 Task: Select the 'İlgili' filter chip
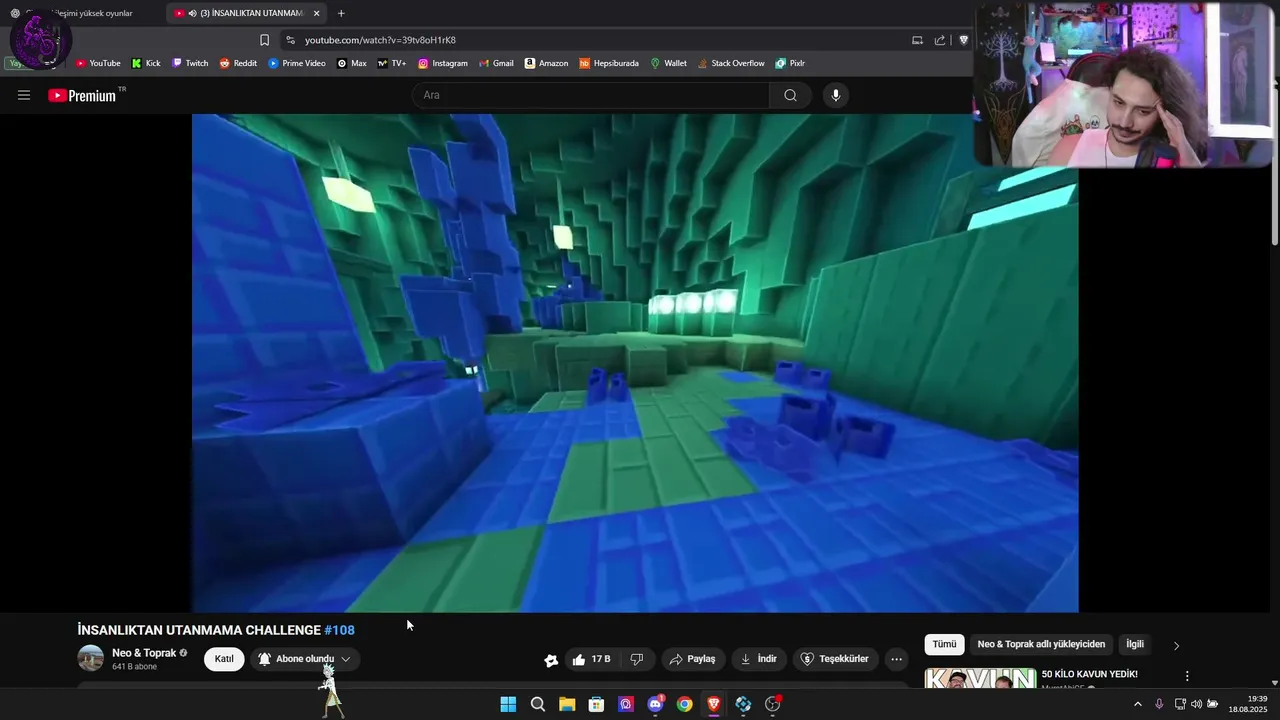(x=1135, y=644)
